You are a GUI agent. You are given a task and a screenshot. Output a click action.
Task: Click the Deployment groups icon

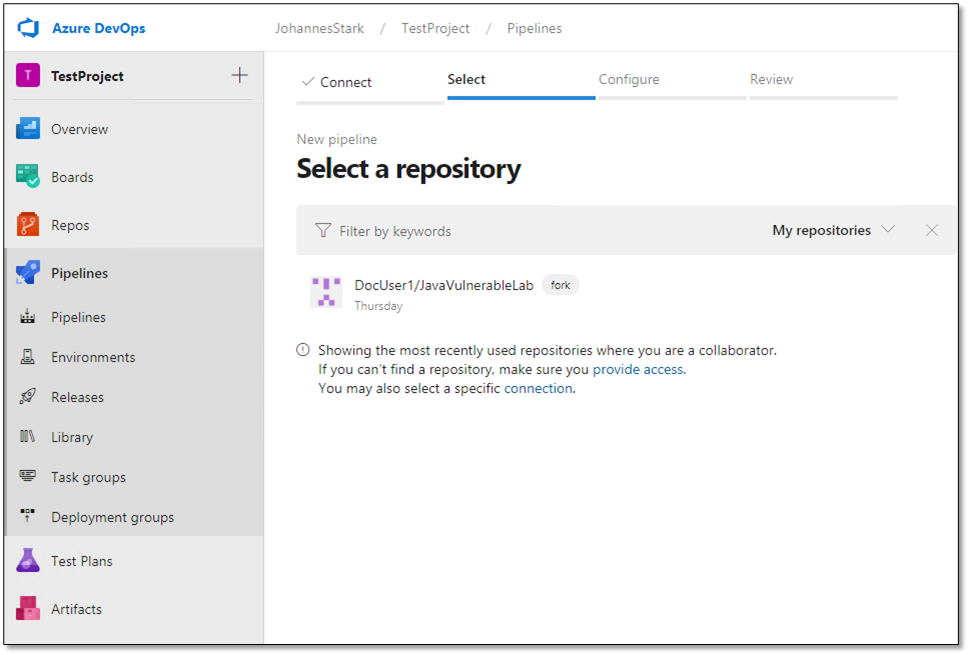coord(27,517)
